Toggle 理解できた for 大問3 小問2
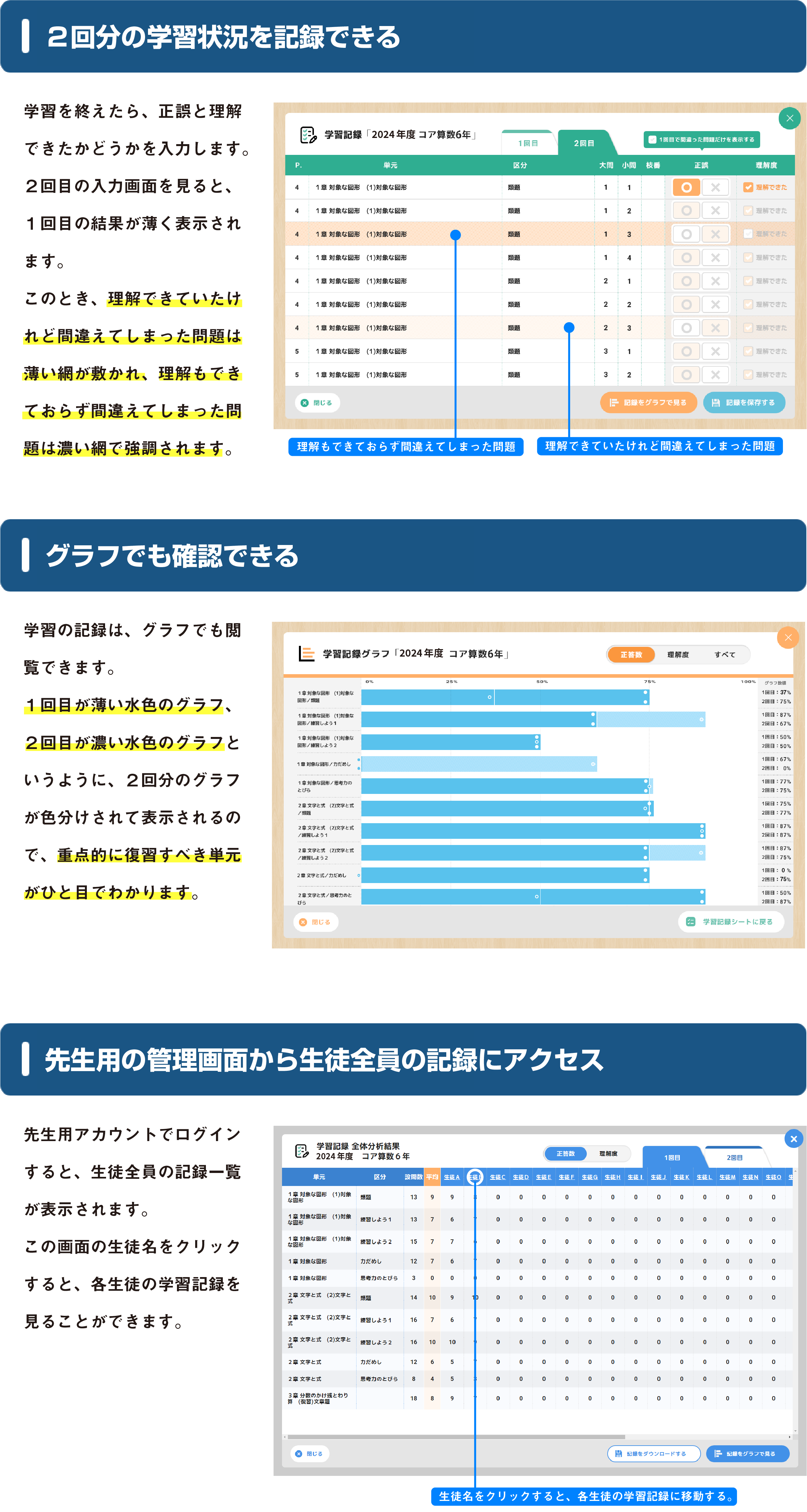The image size is (807, 1512). pyautogui.click(x=748, y=375)
